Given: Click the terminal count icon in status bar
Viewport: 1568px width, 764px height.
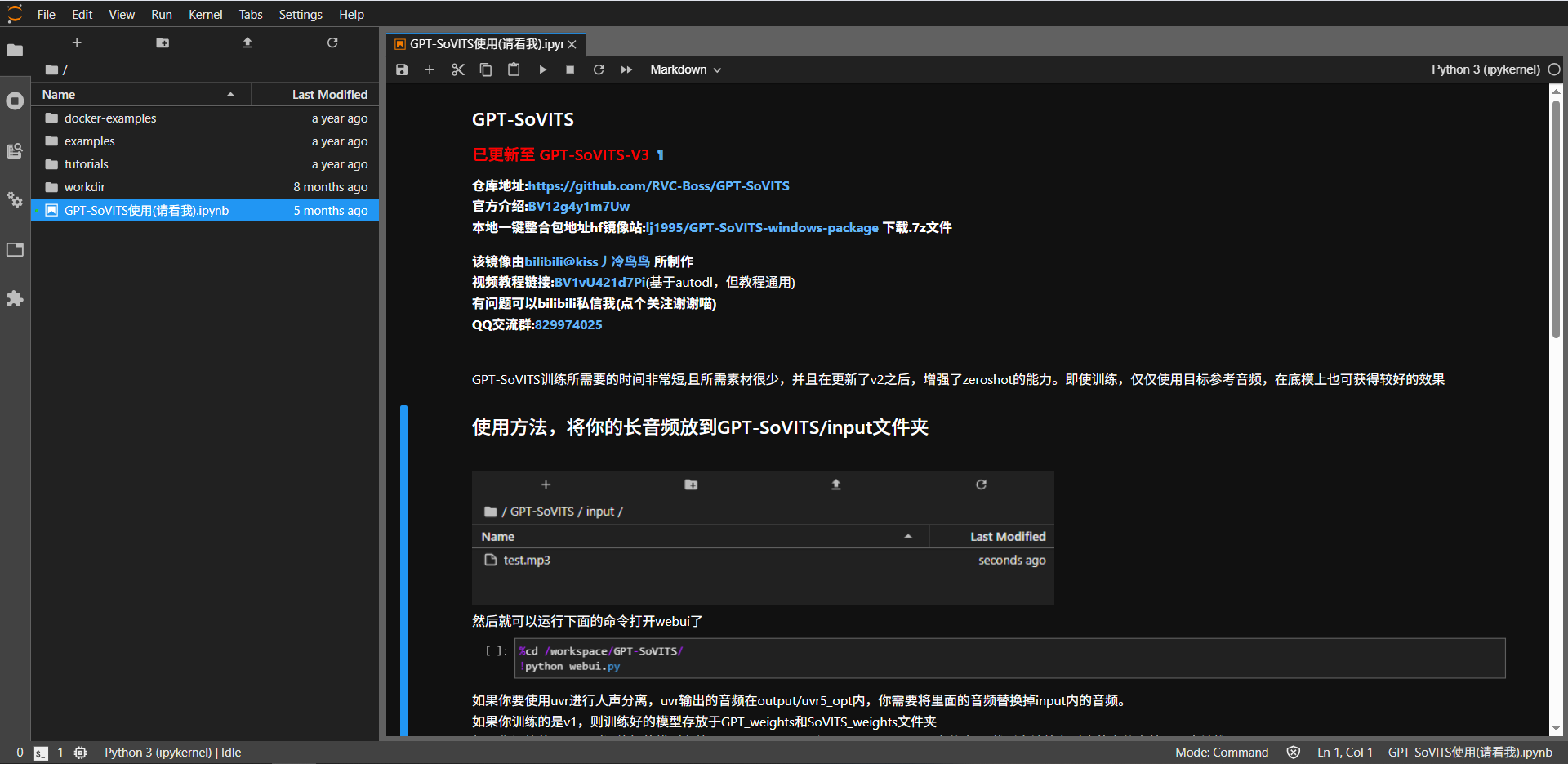Looking at the screenshot, I should coord(41,753).
